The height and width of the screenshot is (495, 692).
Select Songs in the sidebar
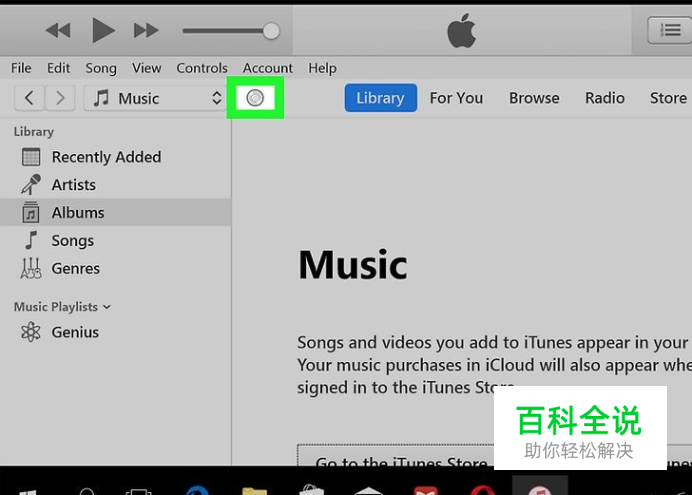(116, 240)
